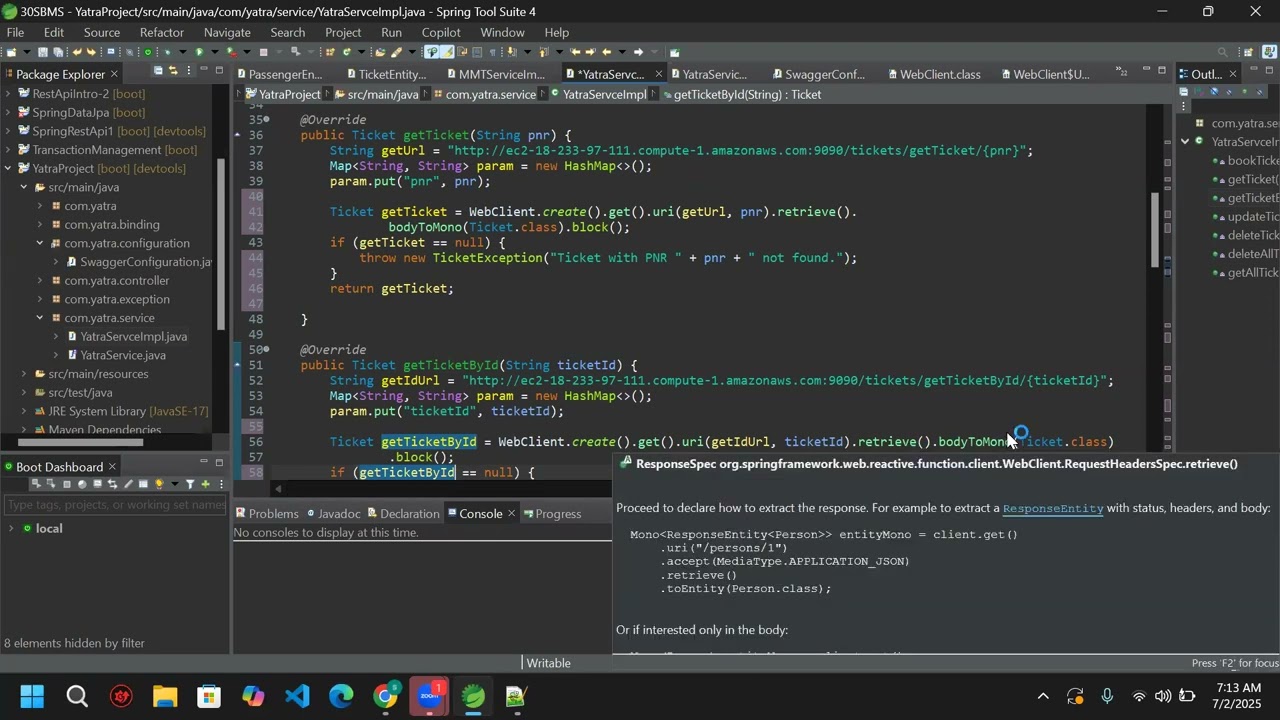Viewport: 1280px width, 720px height.
Task: Open the ResponseEntity link in the tooltip
Action: [x=1053, y=508]
